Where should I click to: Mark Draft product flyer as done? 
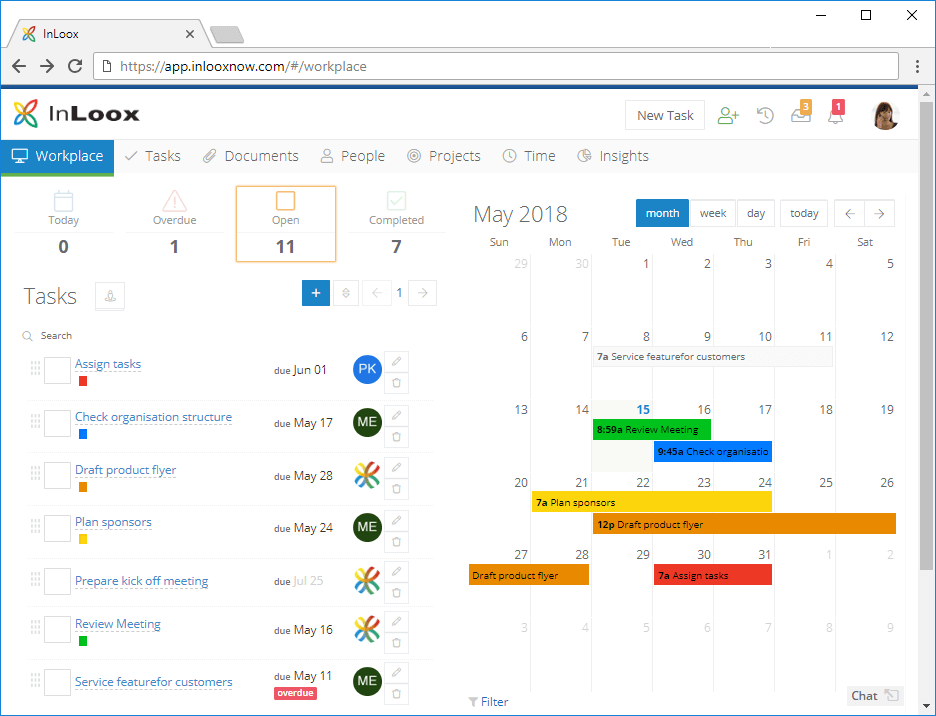click(x=58, y=476)
